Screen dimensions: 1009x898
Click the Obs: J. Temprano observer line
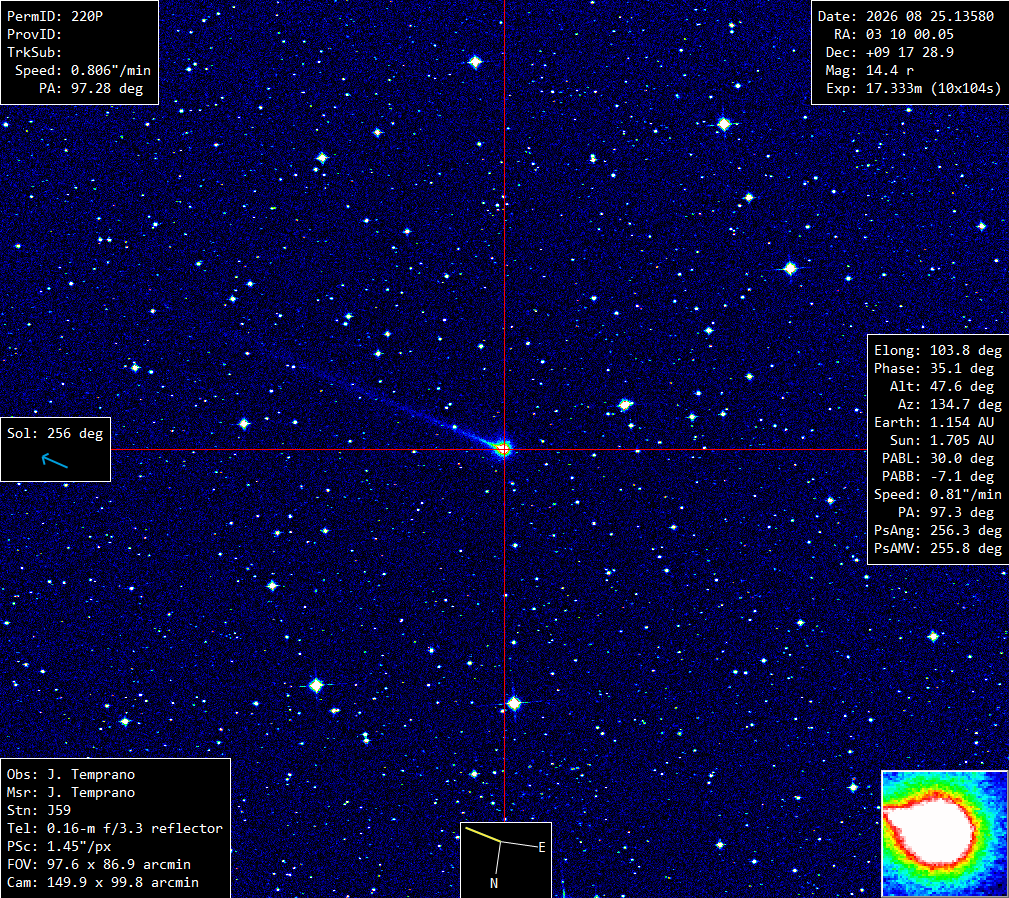click(x=71, y=774)
